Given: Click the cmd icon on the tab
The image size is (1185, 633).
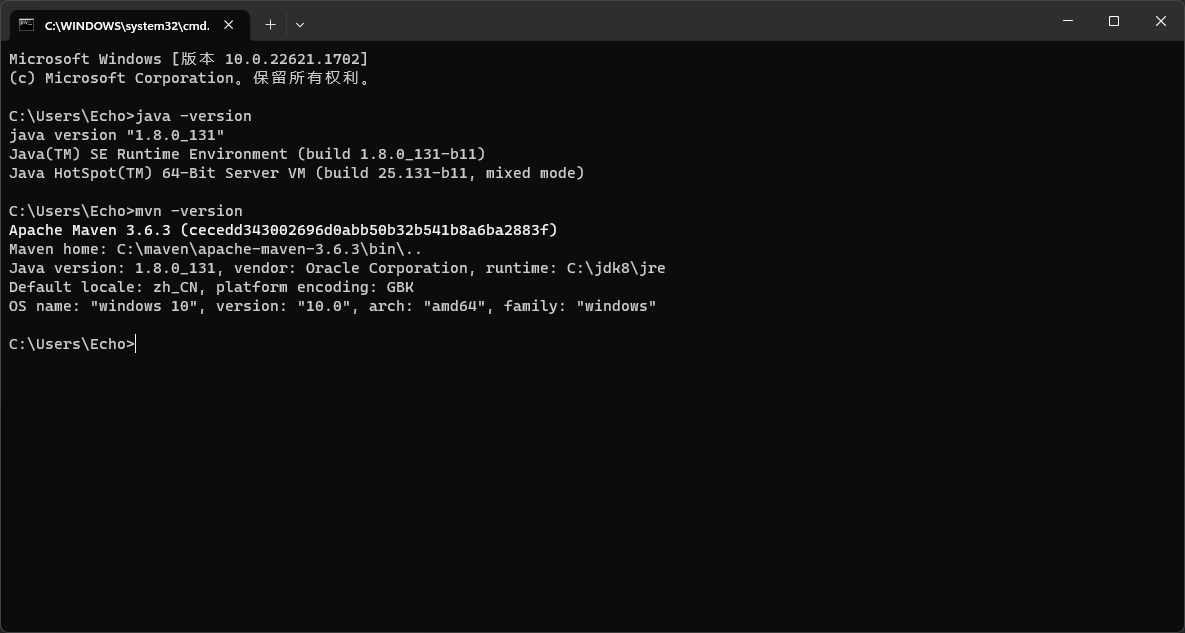Looking at the screenshot, I should pyautogui.click(x=26, y=24).
